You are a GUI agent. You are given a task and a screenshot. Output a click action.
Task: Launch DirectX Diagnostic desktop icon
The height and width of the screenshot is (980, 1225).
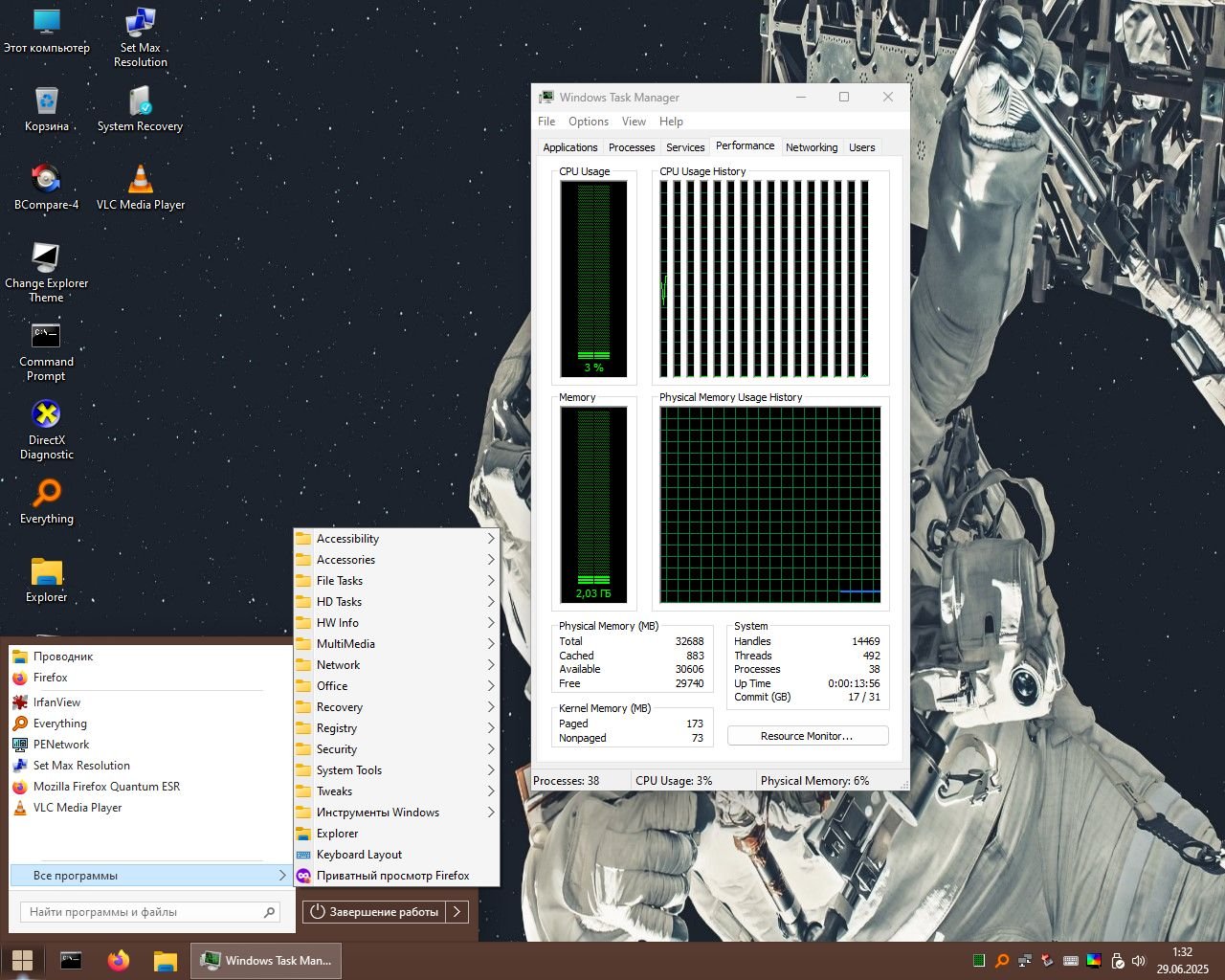[46, 414]
